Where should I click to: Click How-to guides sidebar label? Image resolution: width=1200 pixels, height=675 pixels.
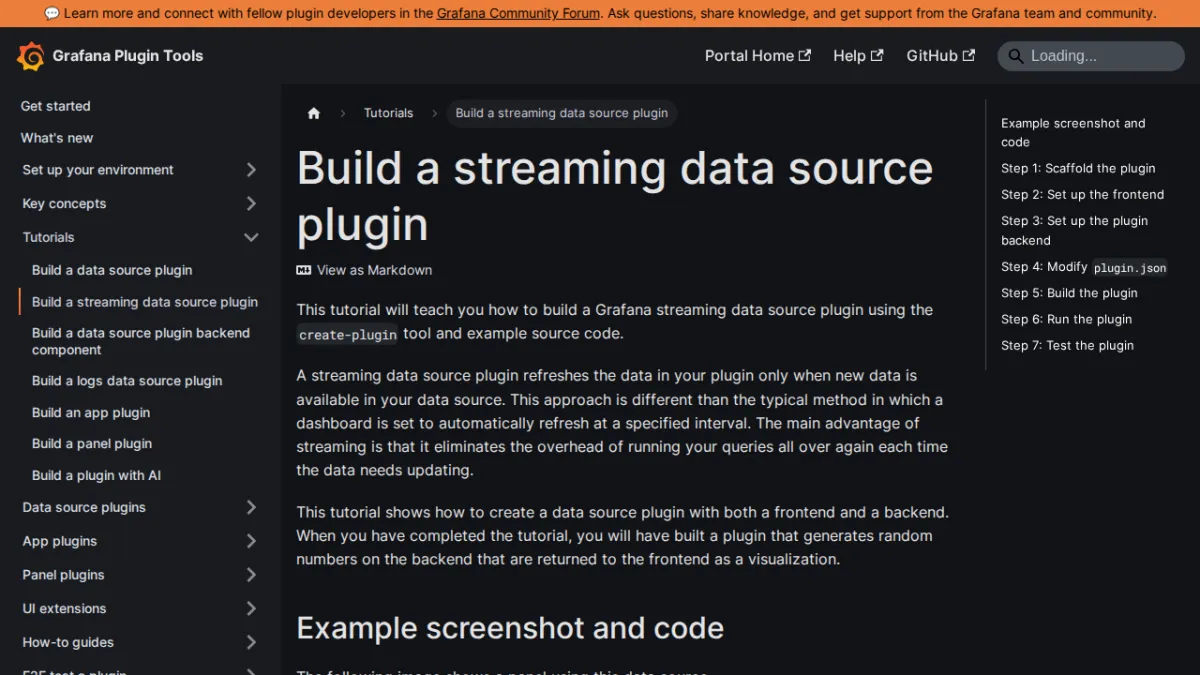[x=68, y=642]
